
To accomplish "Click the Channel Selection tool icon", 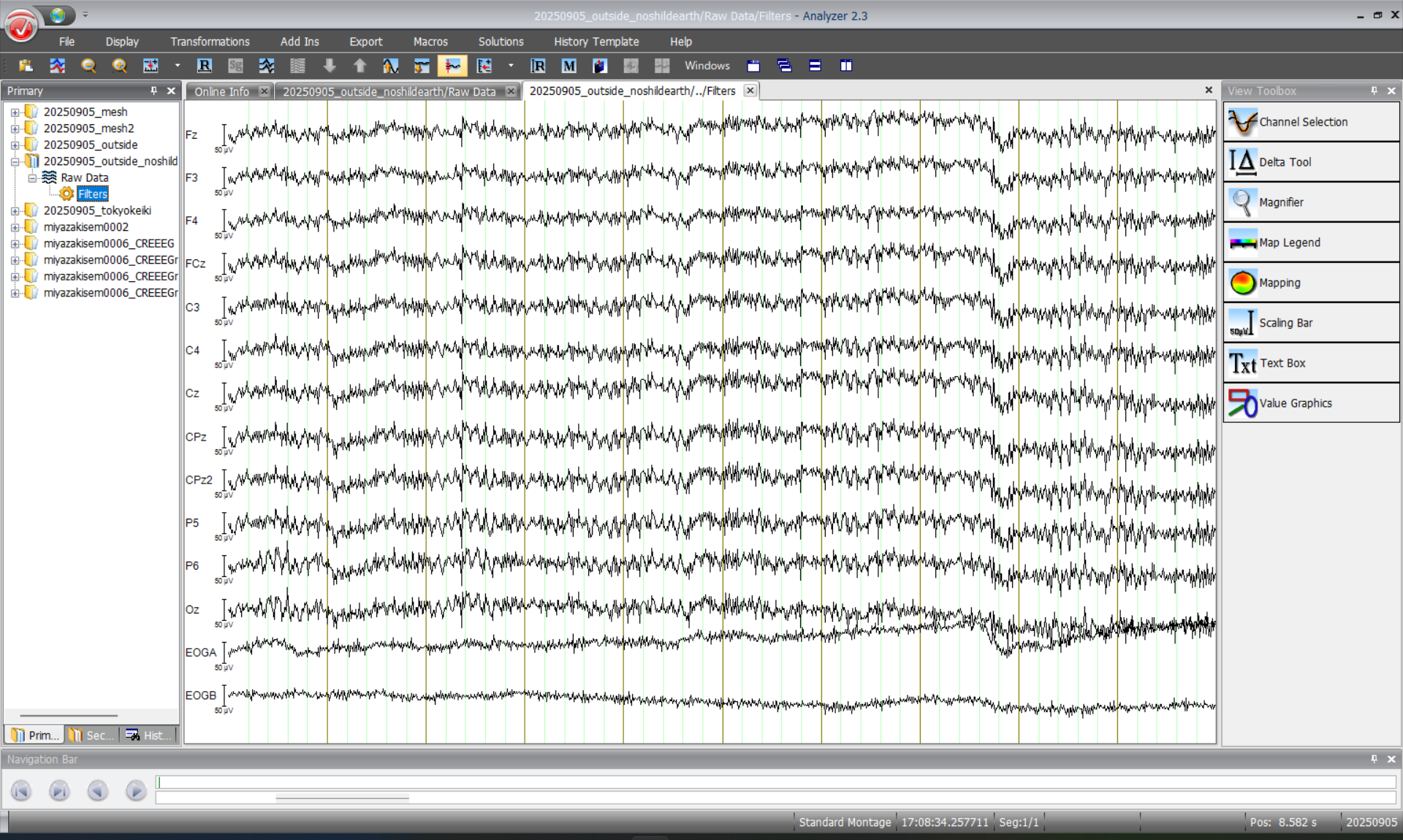I will point(1242,122).
